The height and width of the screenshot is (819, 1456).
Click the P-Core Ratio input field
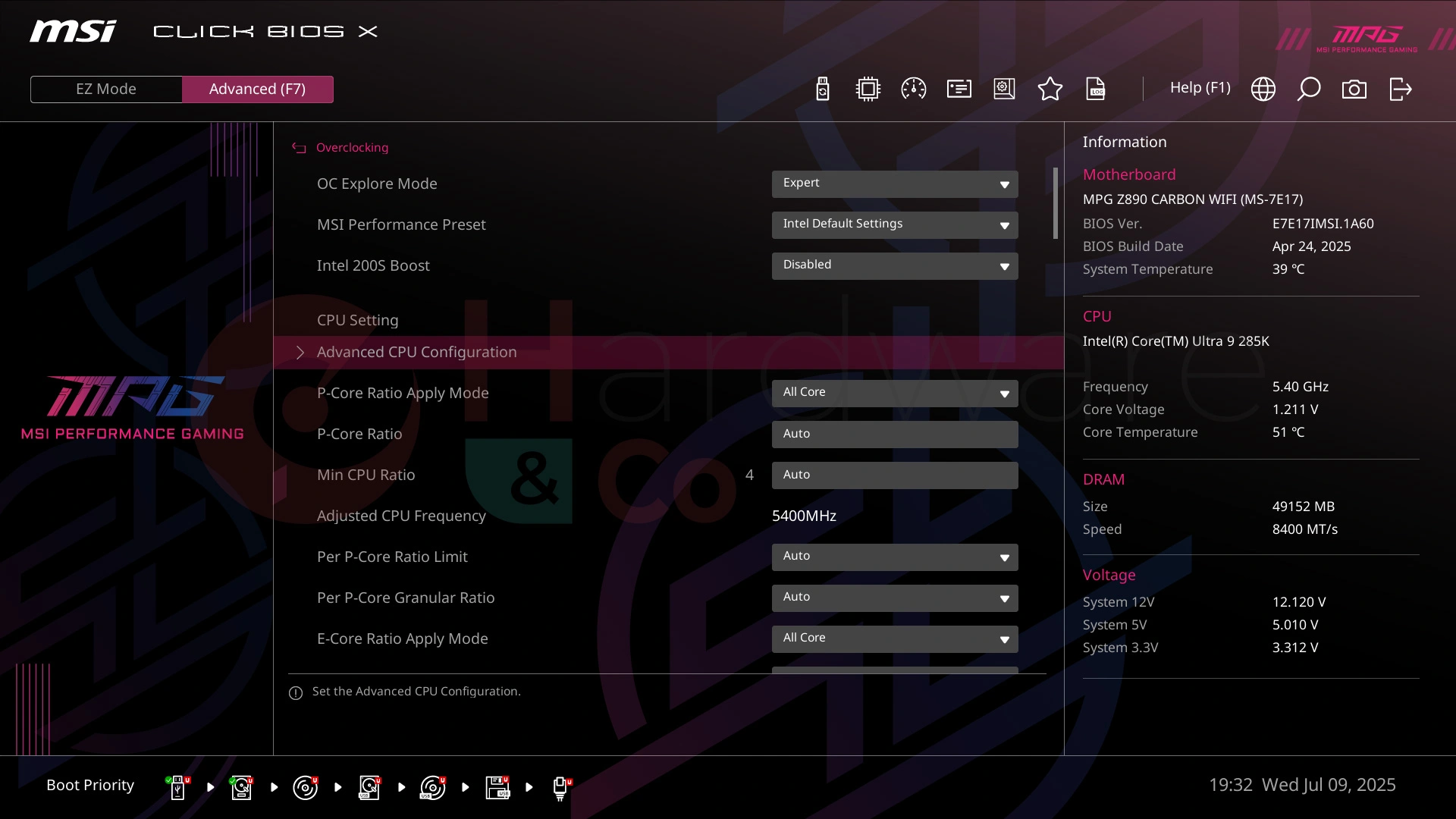pos(895,434)
